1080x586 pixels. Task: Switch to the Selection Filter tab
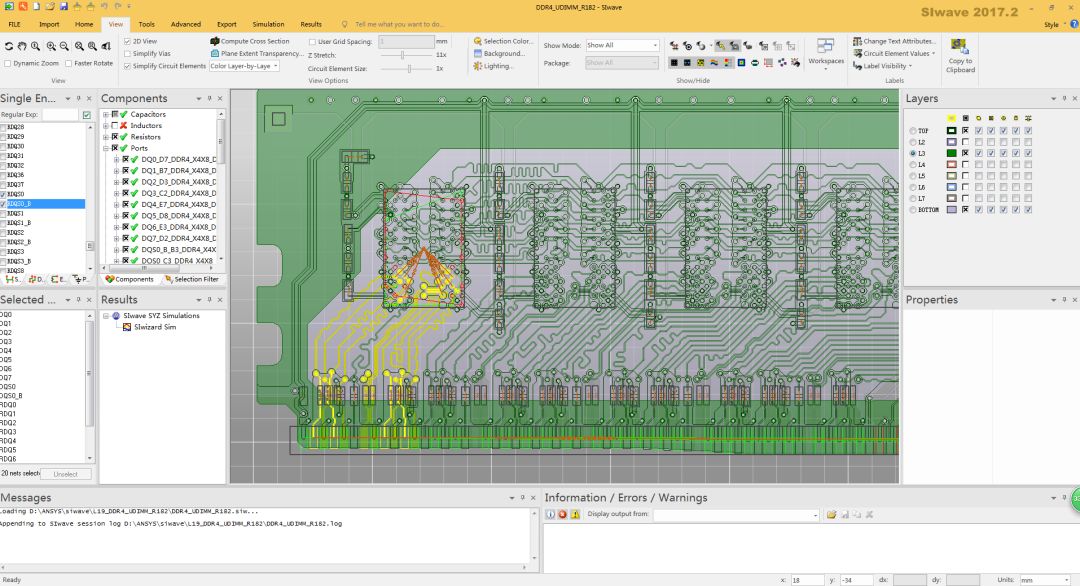(x=191, y=280)
